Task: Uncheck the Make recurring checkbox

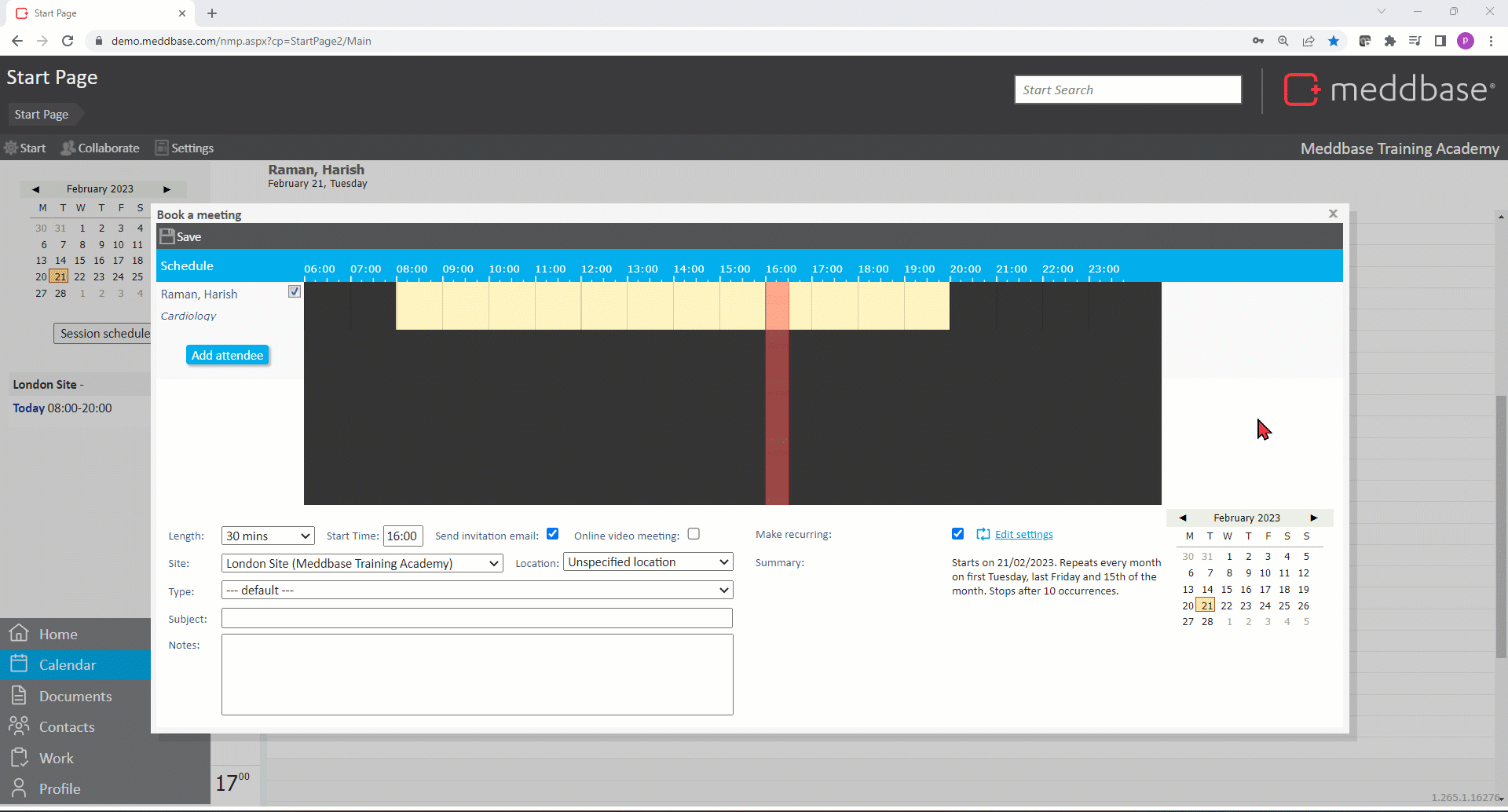Action: click(957, 534)
